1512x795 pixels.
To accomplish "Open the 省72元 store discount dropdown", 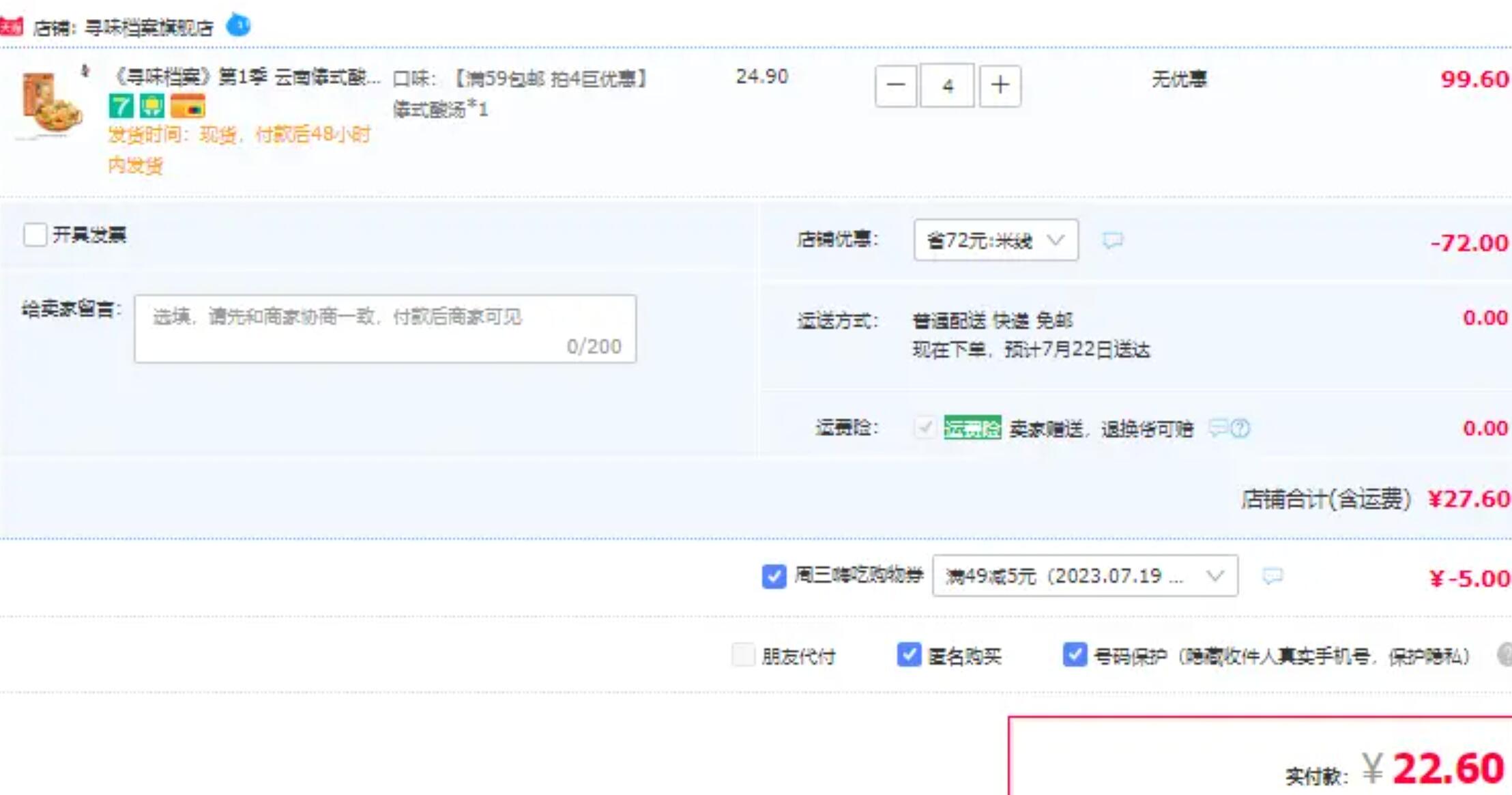I will pyautogui.click(x=996, y=240).
